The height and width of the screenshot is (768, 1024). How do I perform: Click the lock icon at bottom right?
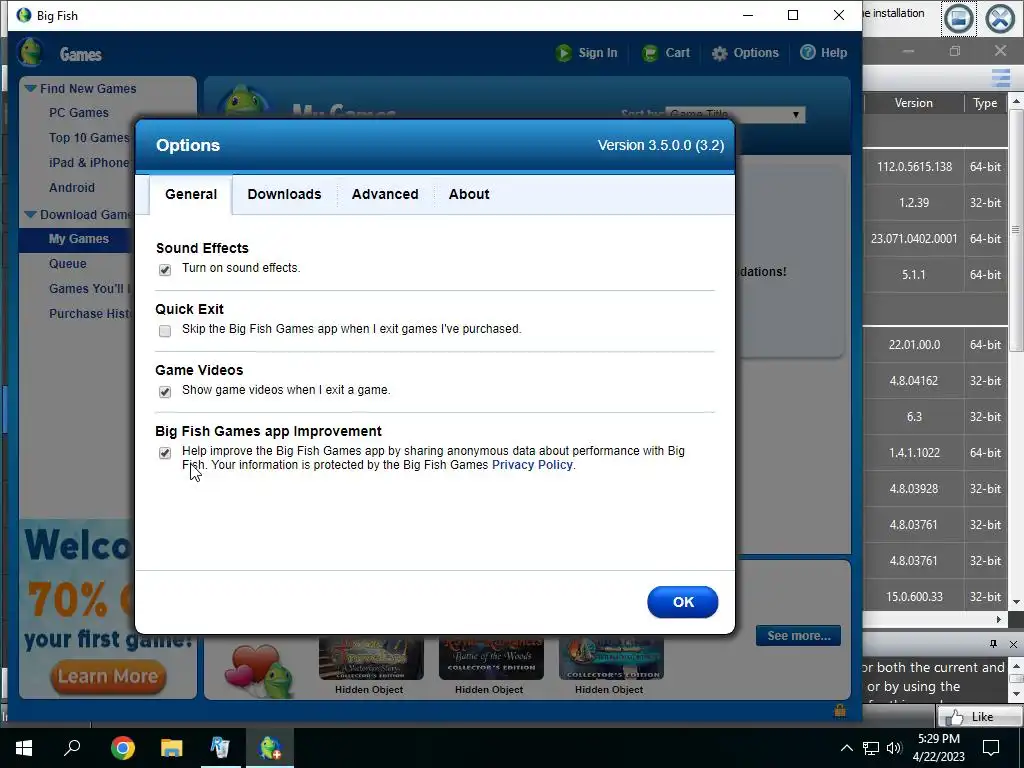click(840, 711)
